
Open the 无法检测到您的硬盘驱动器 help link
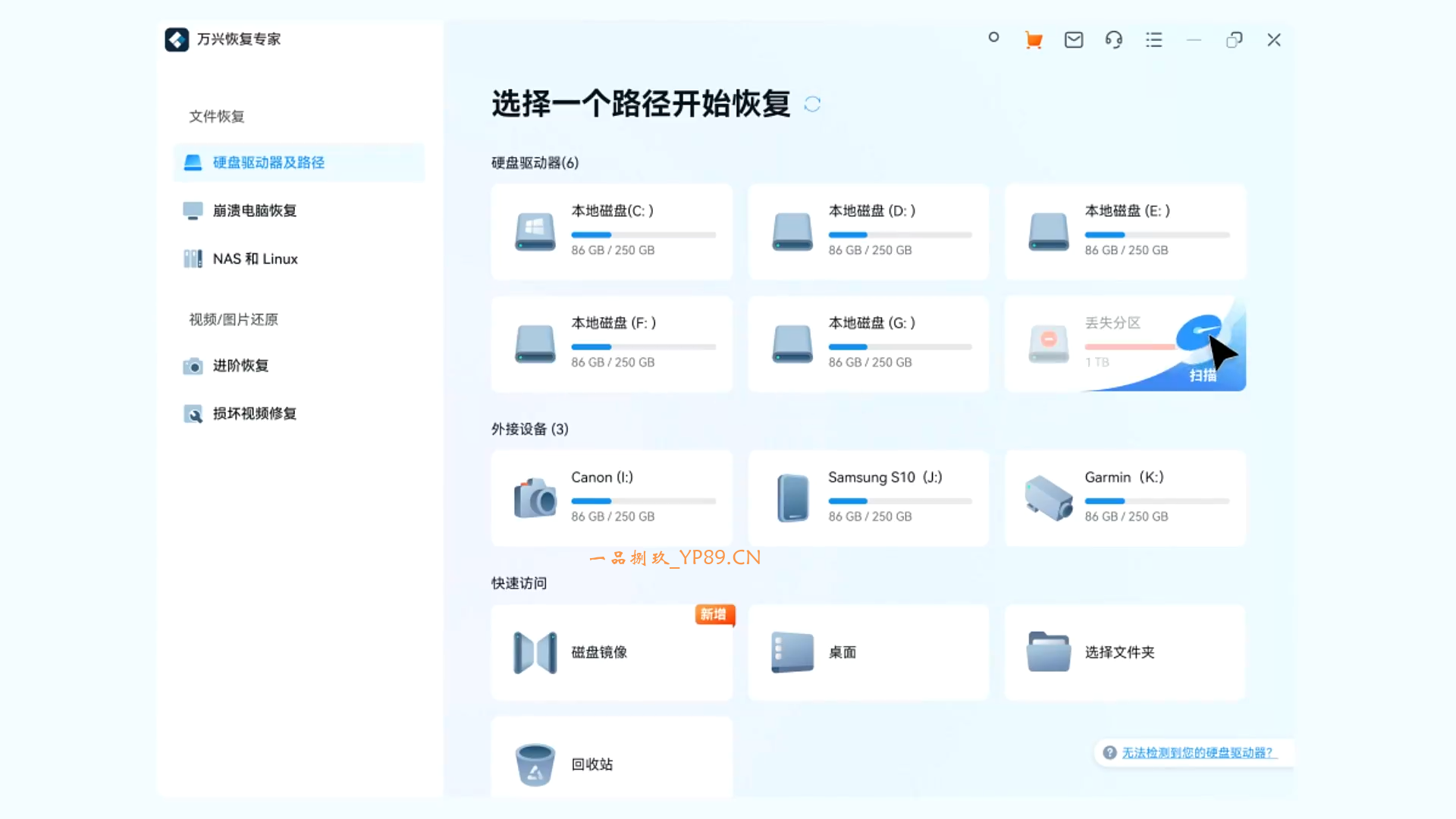[x=1198, y=753]
